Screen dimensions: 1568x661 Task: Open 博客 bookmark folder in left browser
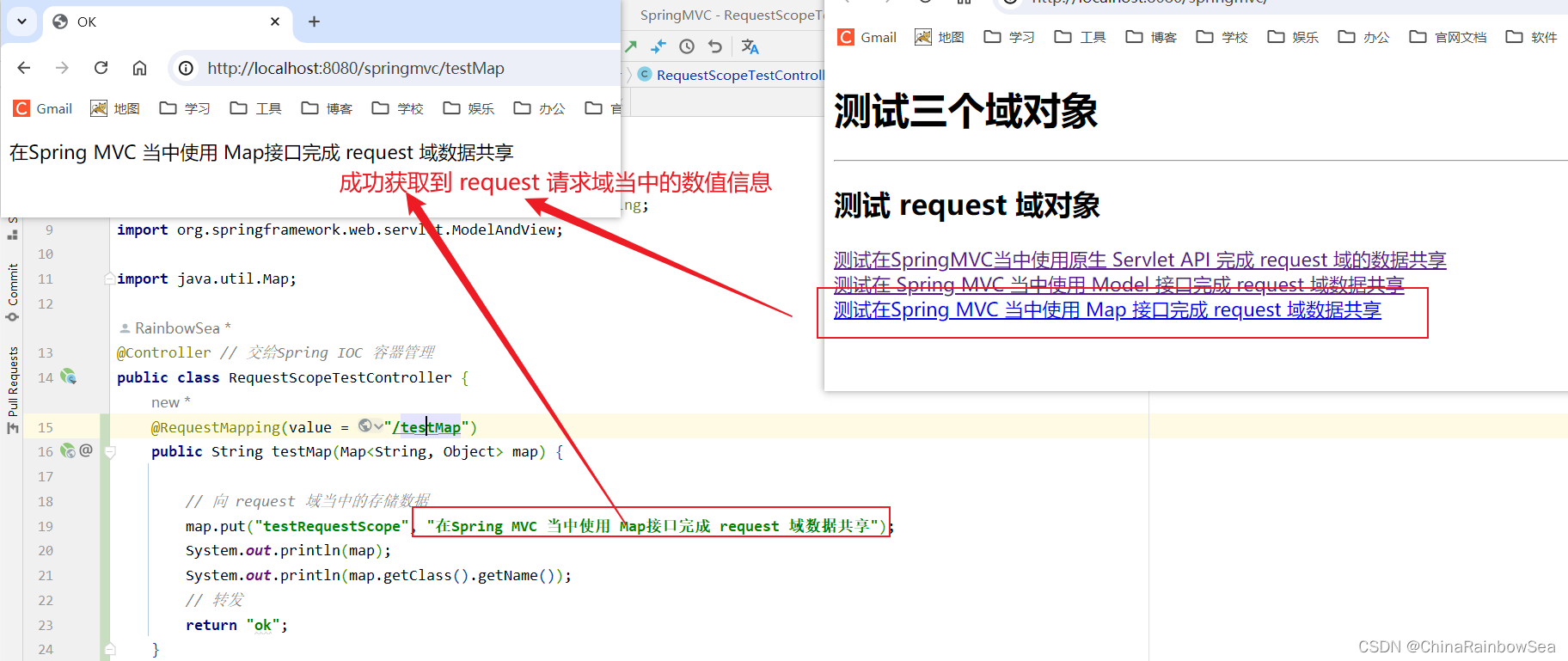click(327, 108)
